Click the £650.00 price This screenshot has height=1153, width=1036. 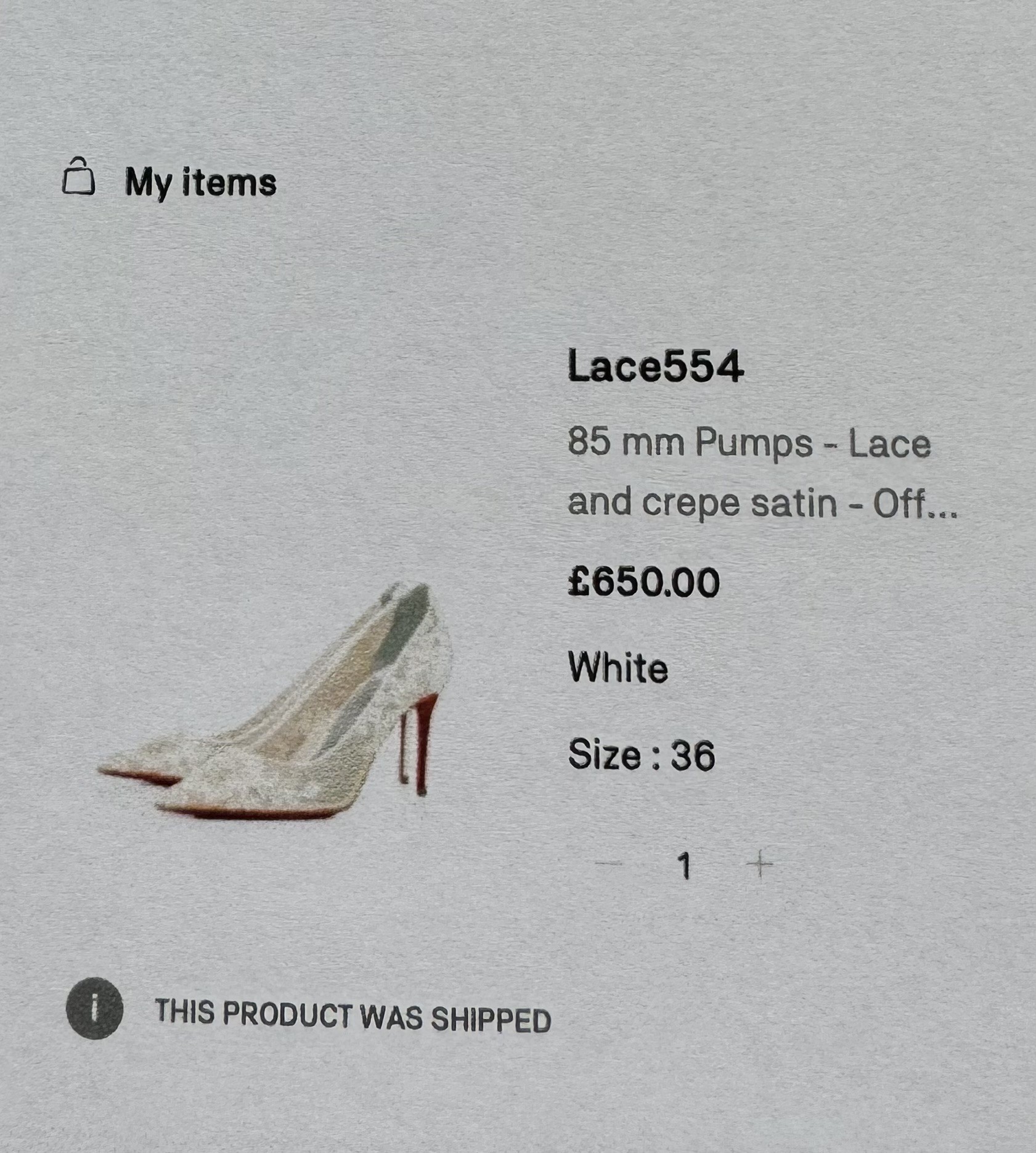coord(643,582)
